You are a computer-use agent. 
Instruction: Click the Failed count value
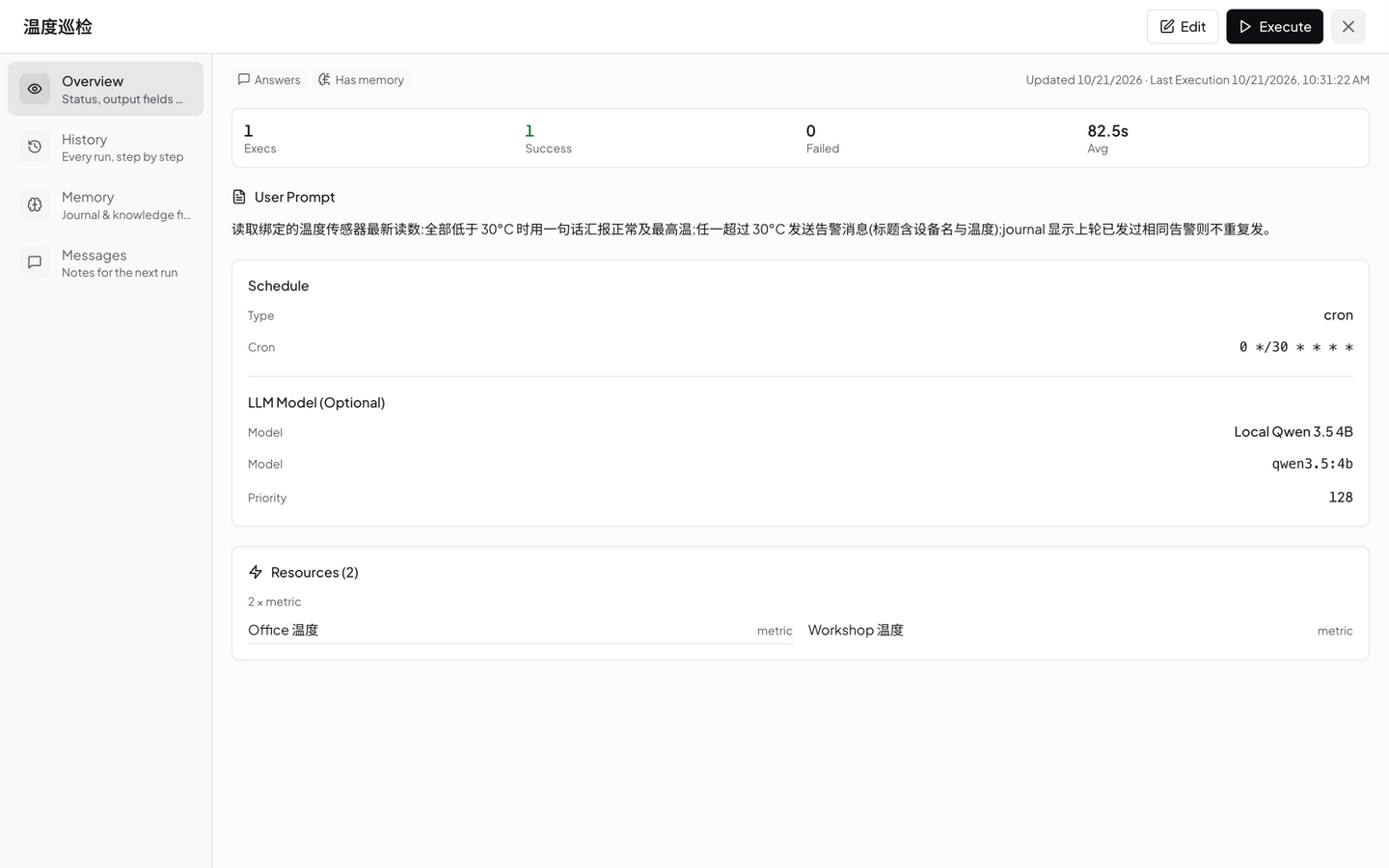pyautogui.click(x=811, y=130)
